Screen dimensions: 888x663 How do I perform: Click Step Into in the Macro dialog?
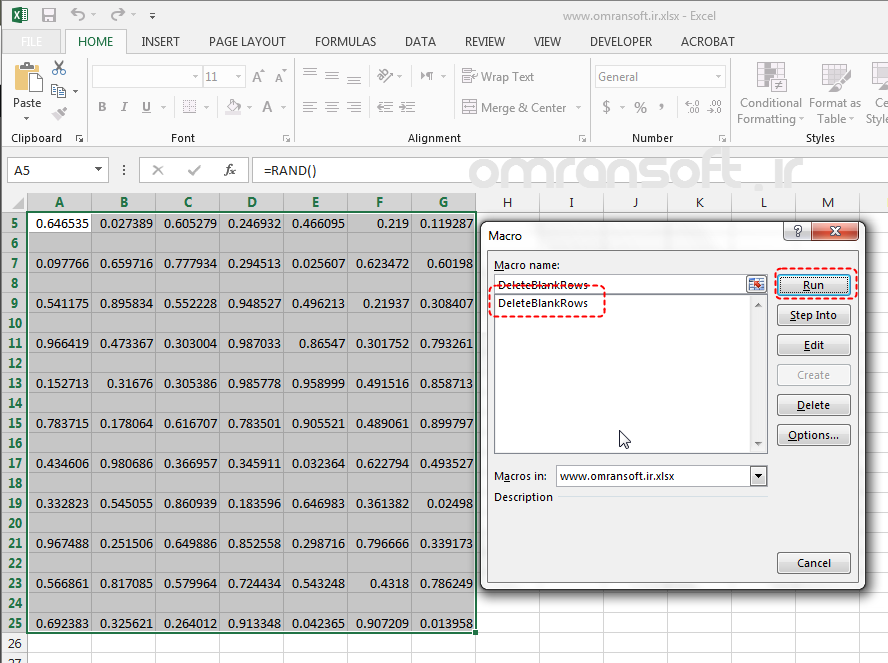tap(814, 315)
